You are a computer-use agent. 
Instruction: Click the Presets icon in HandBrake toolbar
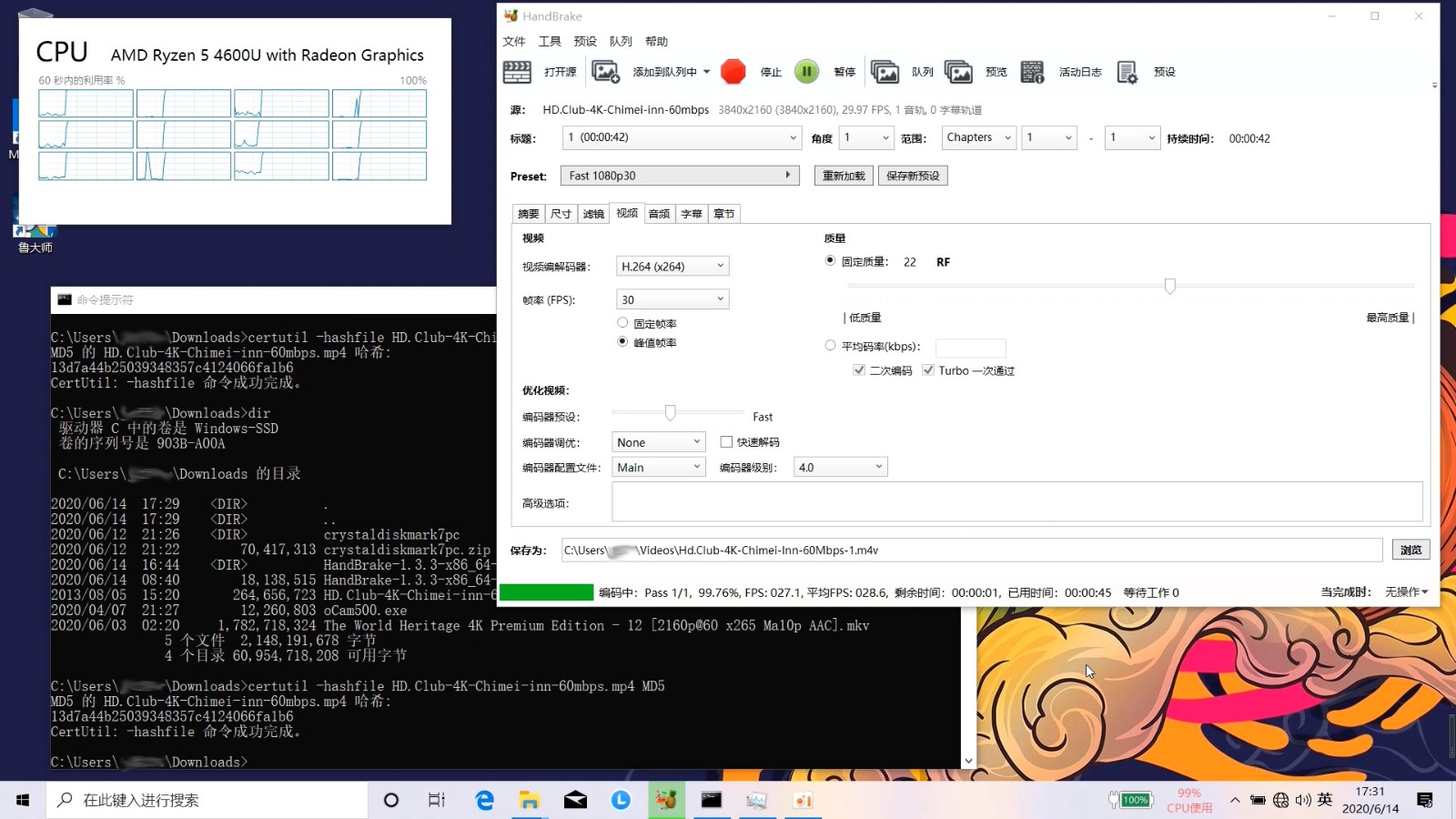(x=1127, y=72)
